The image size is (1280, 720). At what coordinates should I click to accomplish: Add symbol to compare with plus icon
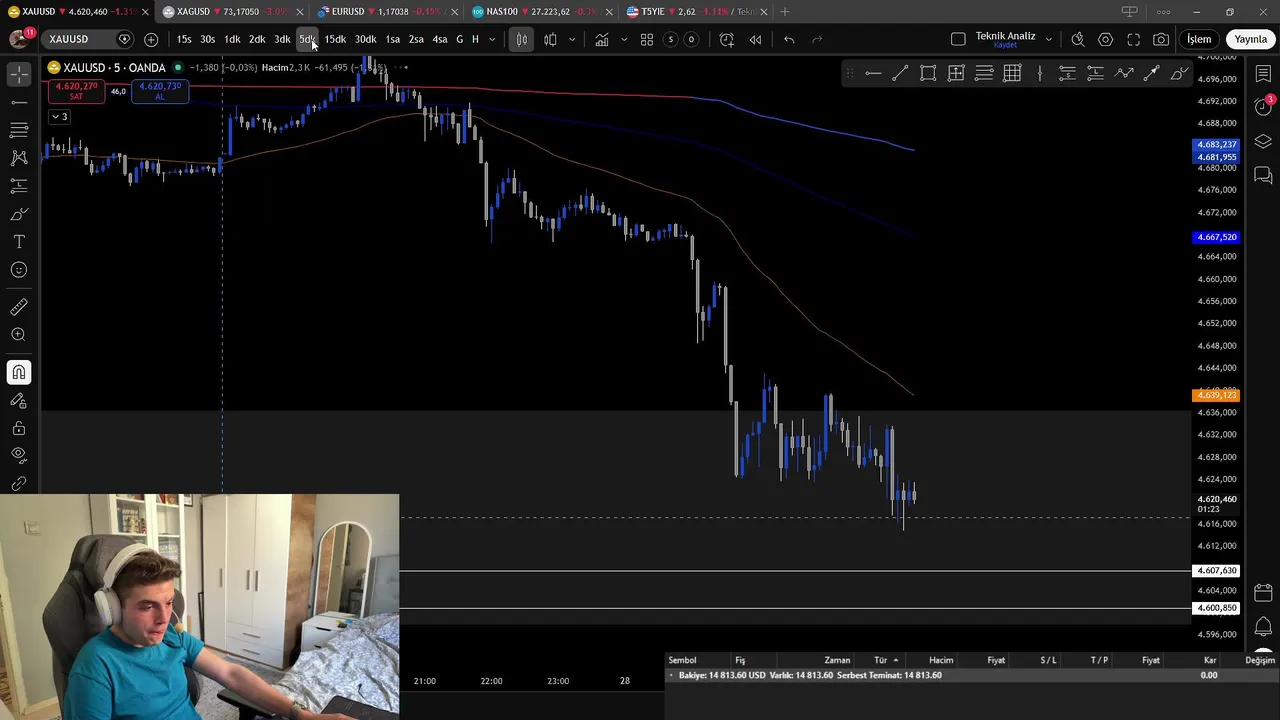tap(151, 39)
